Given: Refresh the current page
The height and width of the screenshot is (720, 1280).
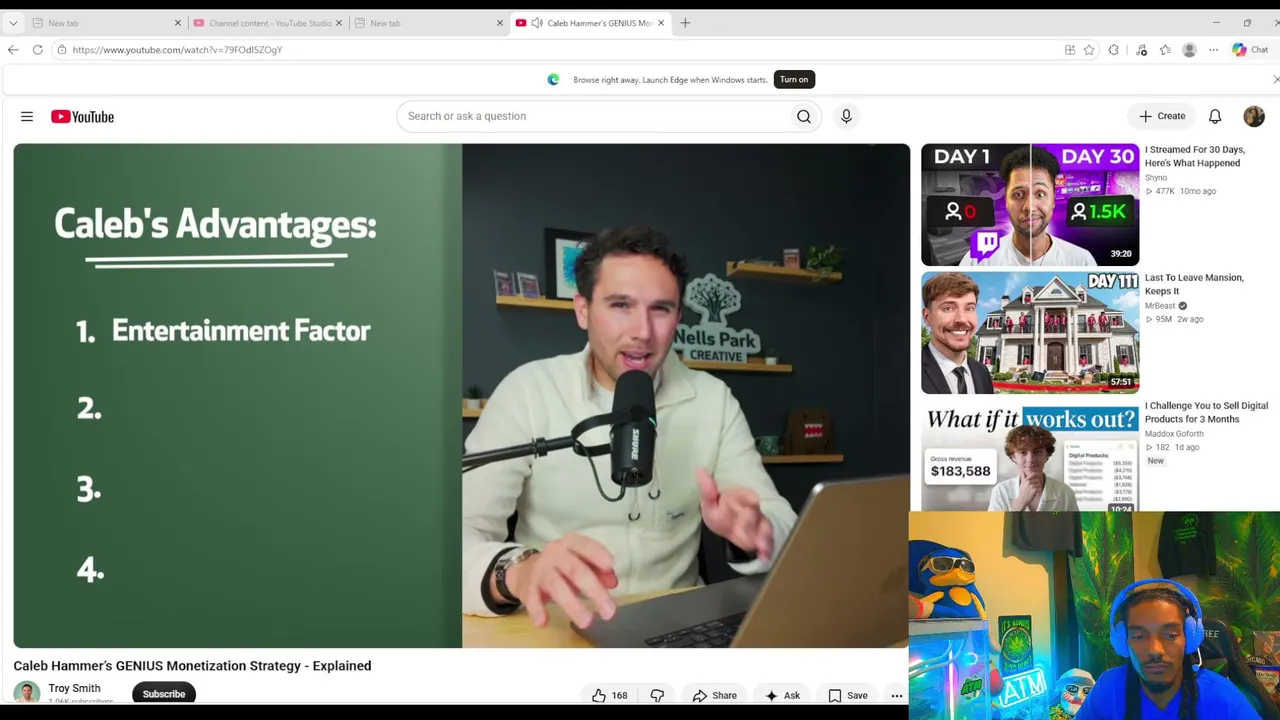Looking at the screenshot, I should (x=37, y=50).
